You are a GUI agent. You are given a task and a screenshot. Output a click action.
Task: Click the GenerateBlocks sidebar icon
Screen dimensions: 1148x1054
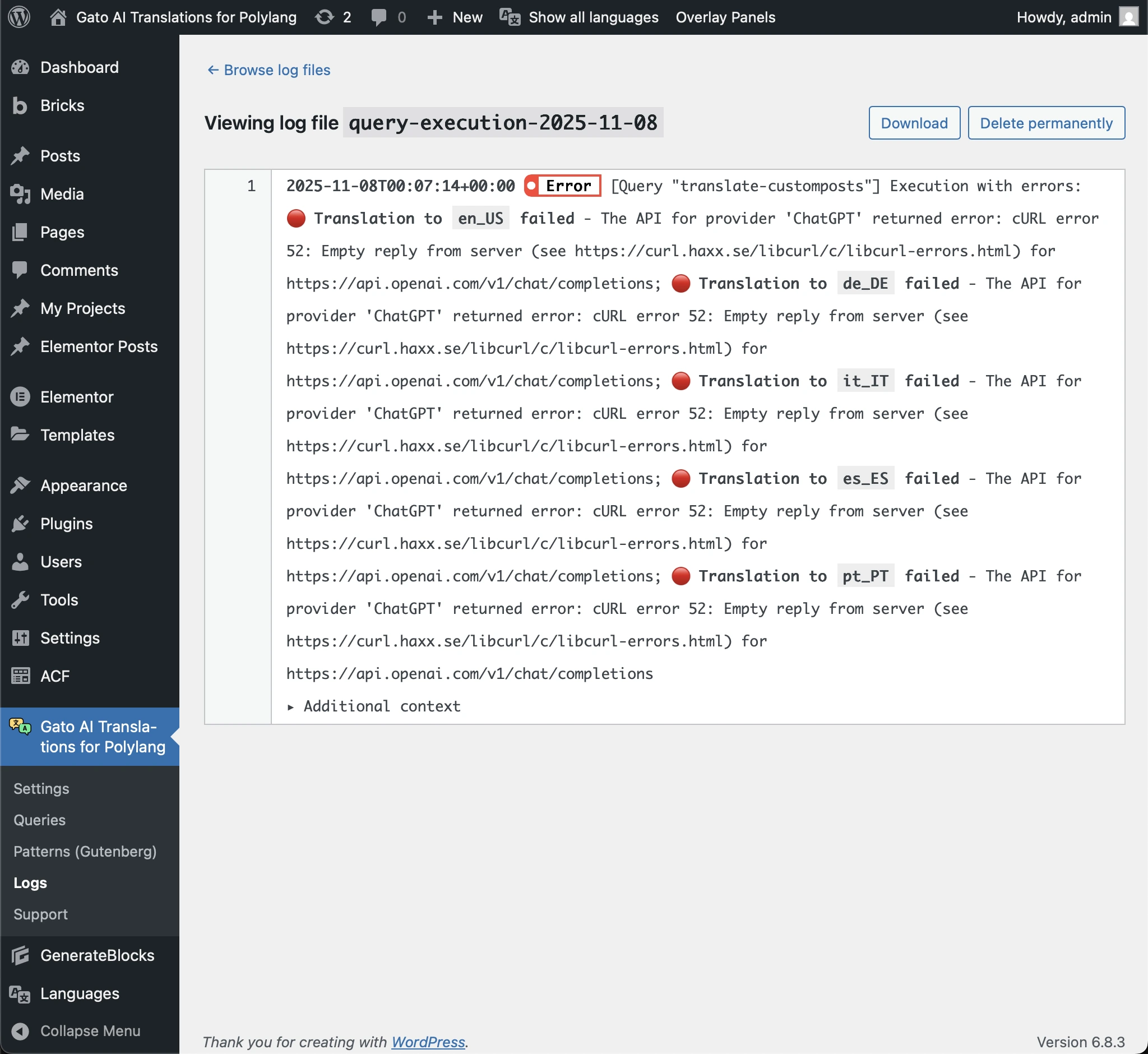[20, 955]
